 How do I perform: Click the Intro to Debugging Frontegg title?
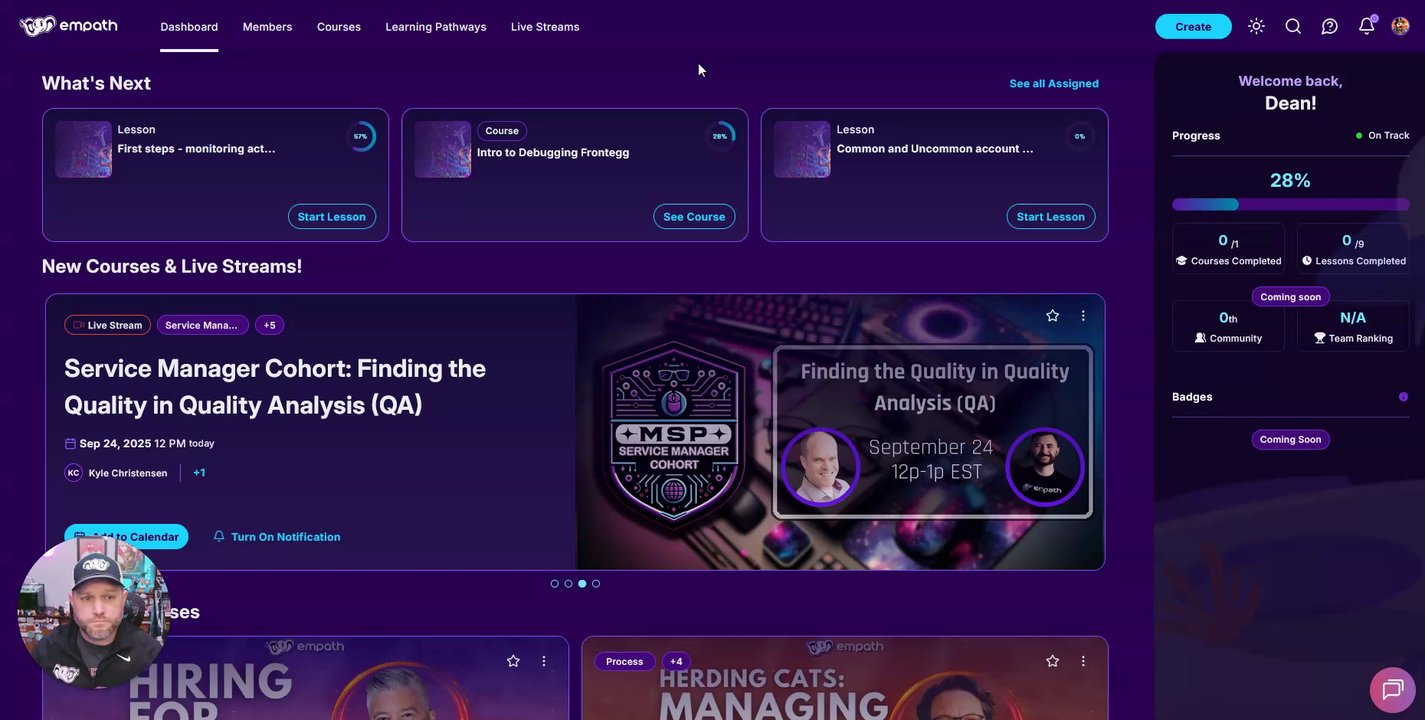pyautogui.click(x=553, y=153)
